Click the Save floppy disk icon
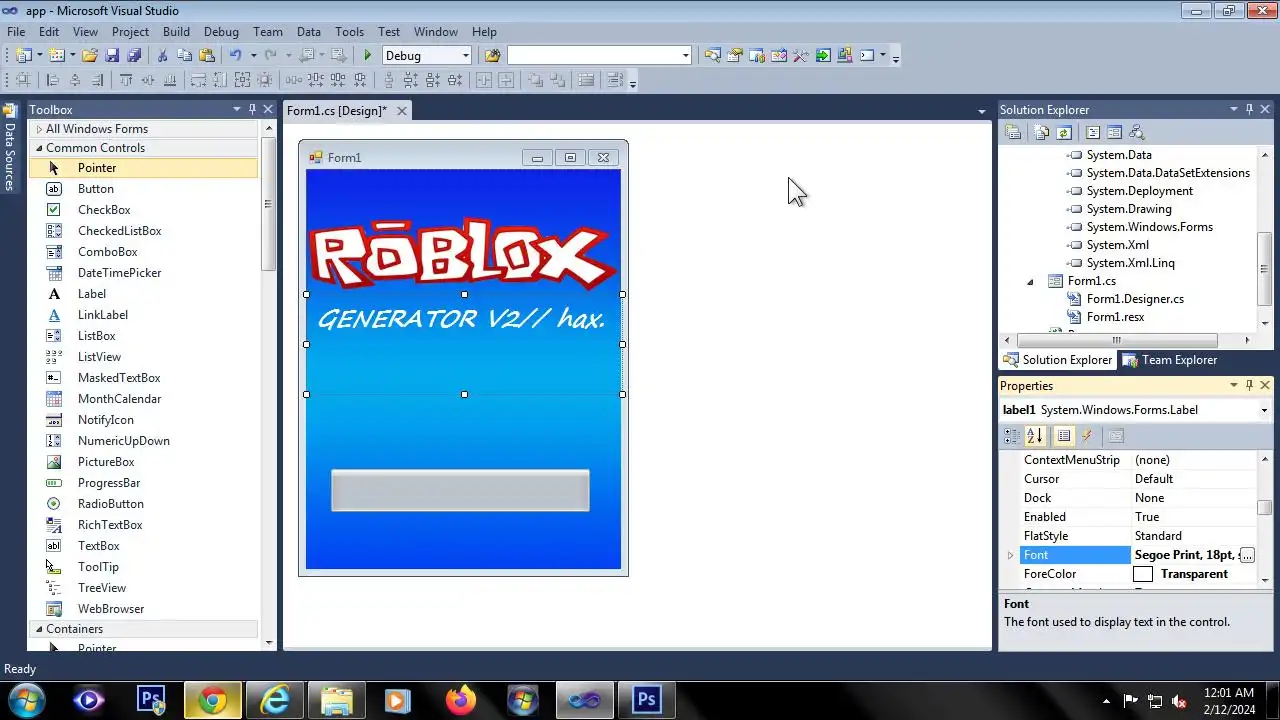The height and width of the screenshot is (720, 1280). [x=112, y=56]
